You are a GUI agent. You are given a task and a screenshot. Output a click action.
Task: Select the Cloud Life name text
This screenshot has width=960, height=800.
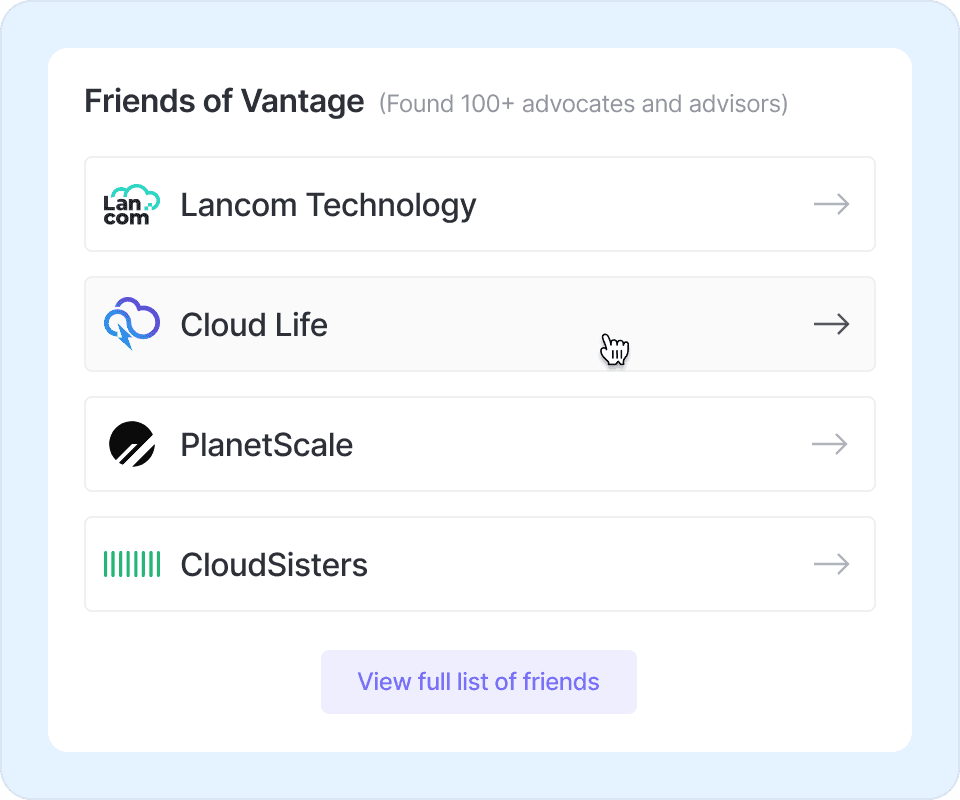click(254, 325)
